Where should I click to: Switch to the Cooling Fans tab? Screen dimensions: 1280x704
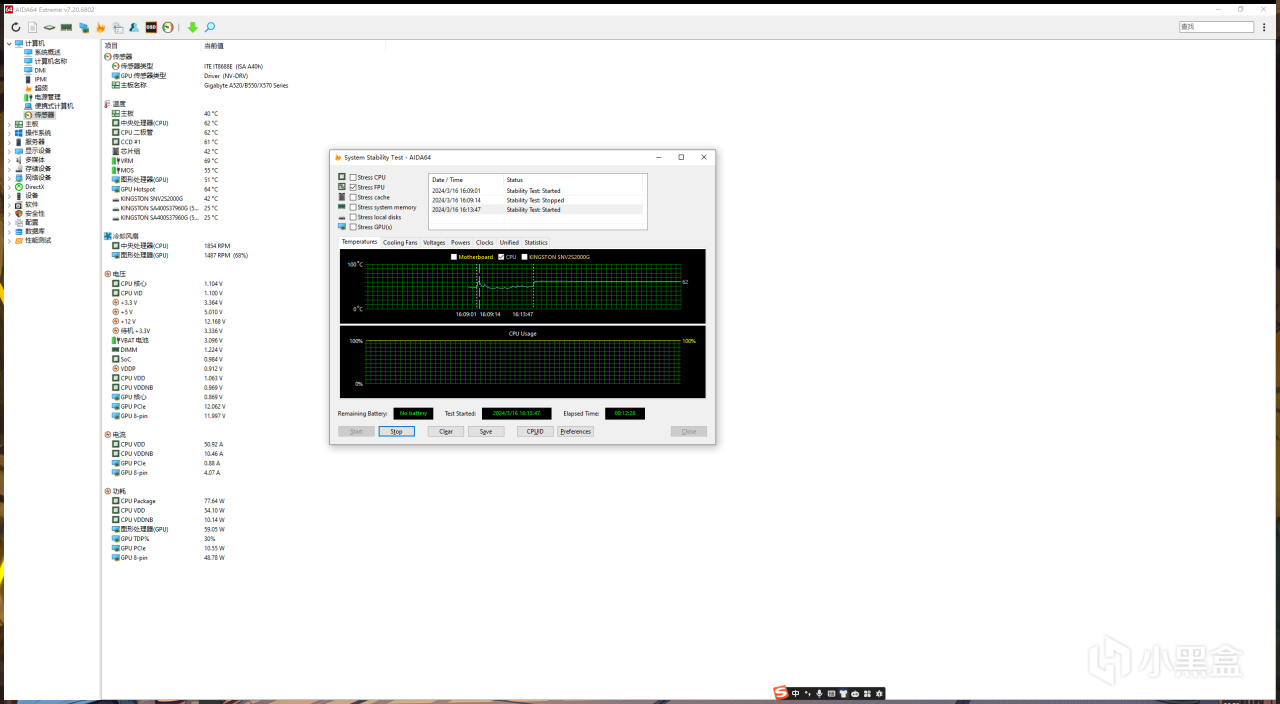click(x=400, y=243)
